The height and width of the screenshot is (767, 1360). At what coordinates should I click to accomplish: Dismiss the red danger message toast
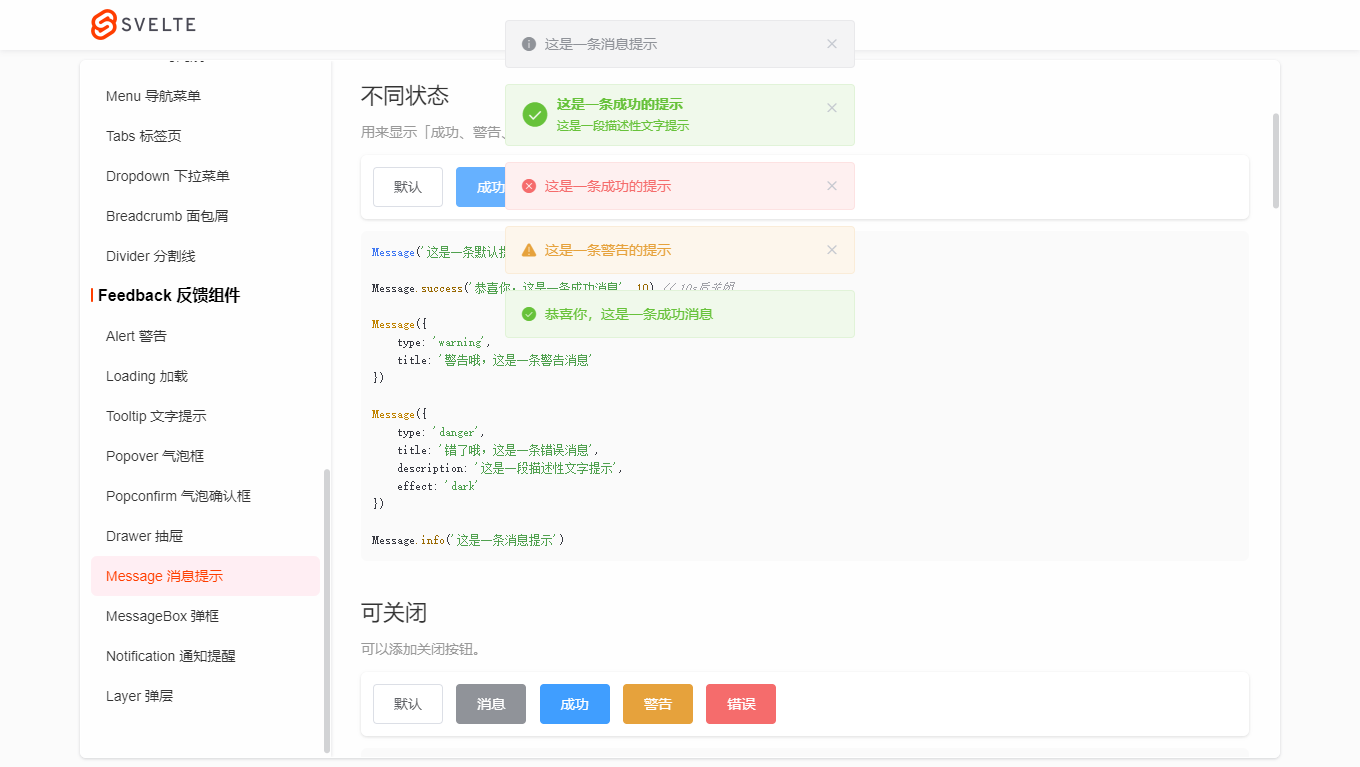831,186
